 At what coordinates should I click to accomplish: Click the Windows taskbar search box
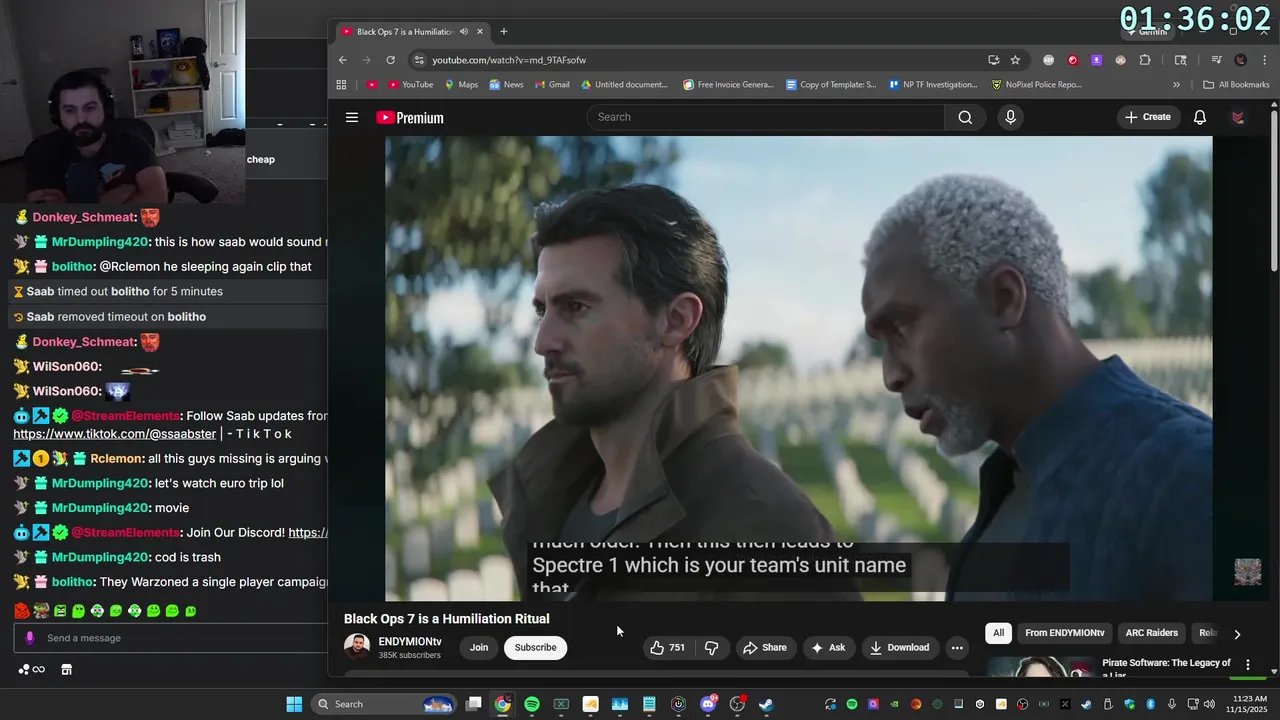coord(385,704)
